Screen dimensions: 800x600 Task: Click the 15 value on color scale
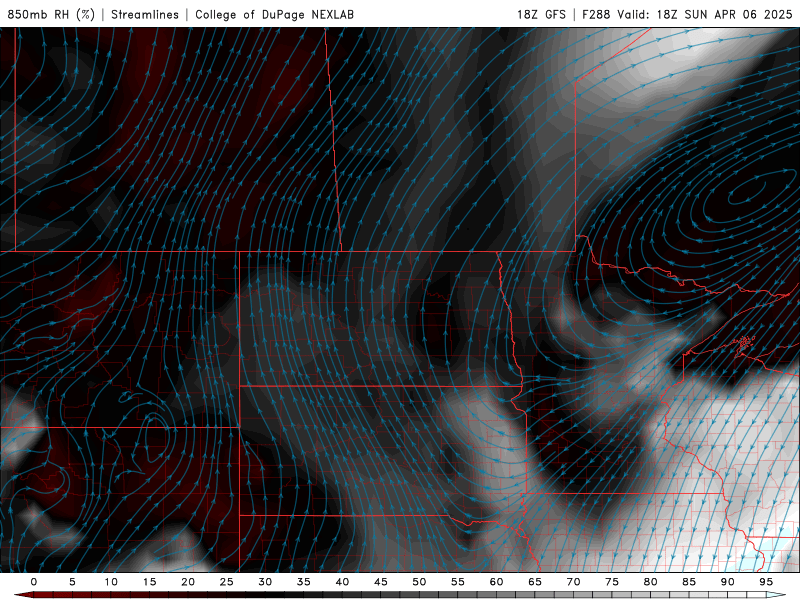tap(149, 582)
